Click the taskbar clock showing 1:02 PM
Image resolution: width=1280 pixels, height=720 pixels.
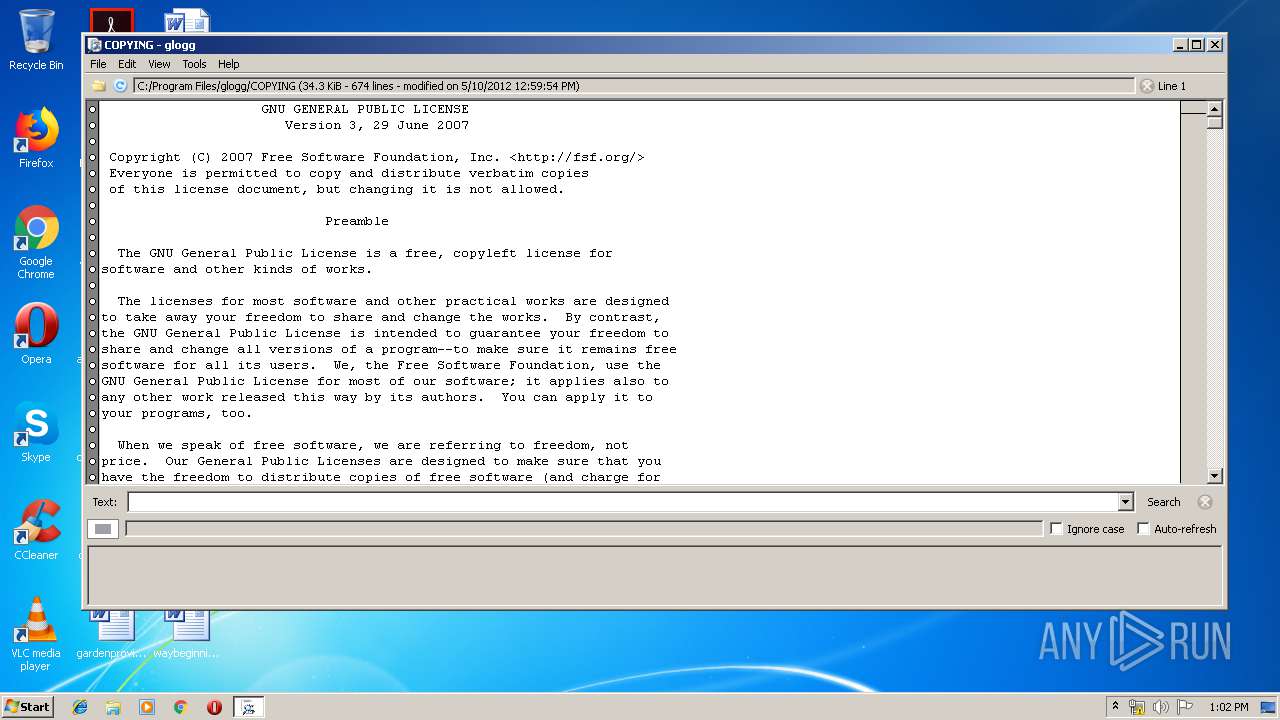click(1228, 707)
